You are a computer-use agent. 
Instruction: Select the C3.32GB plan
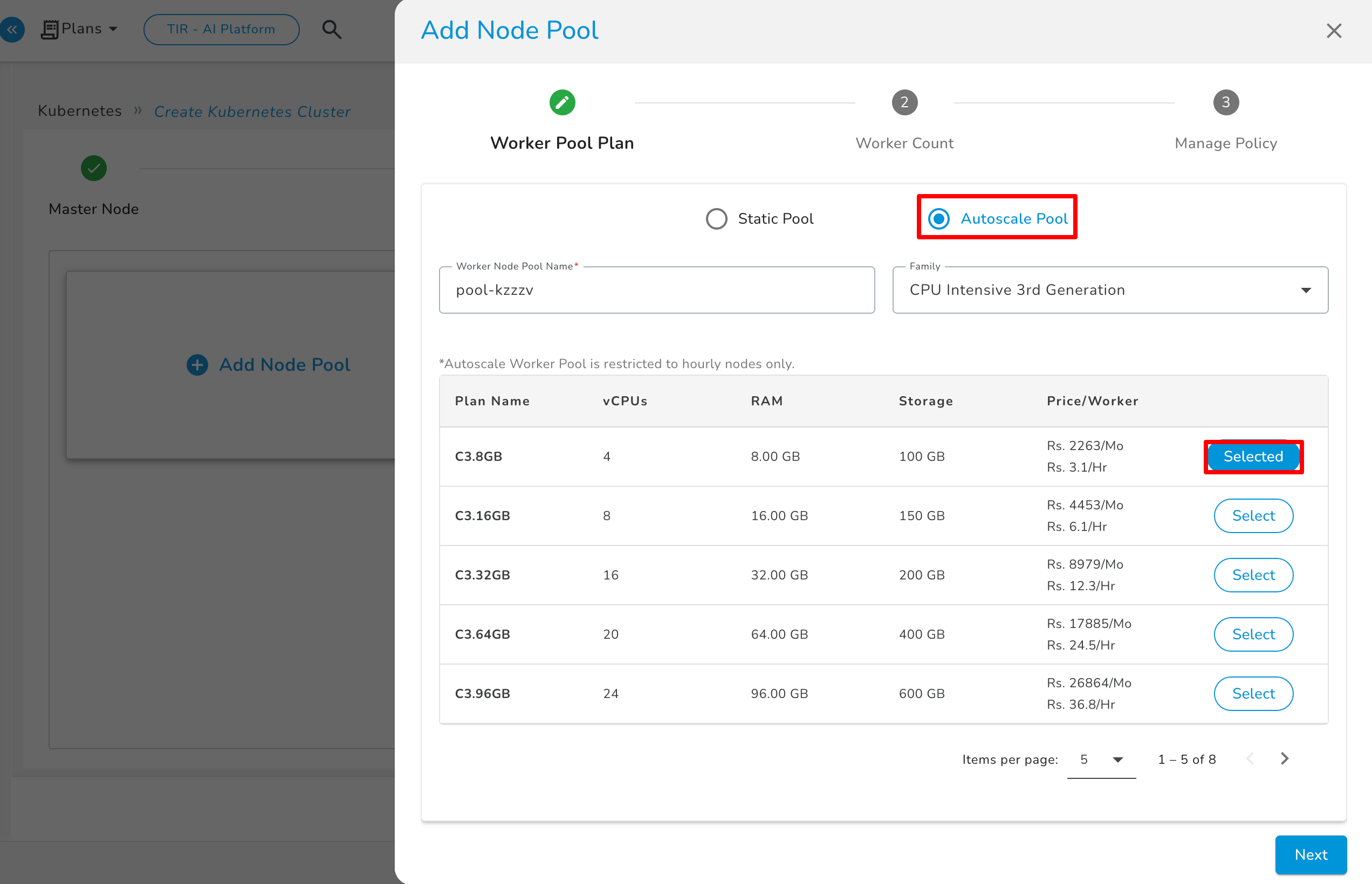(1253, 575)
